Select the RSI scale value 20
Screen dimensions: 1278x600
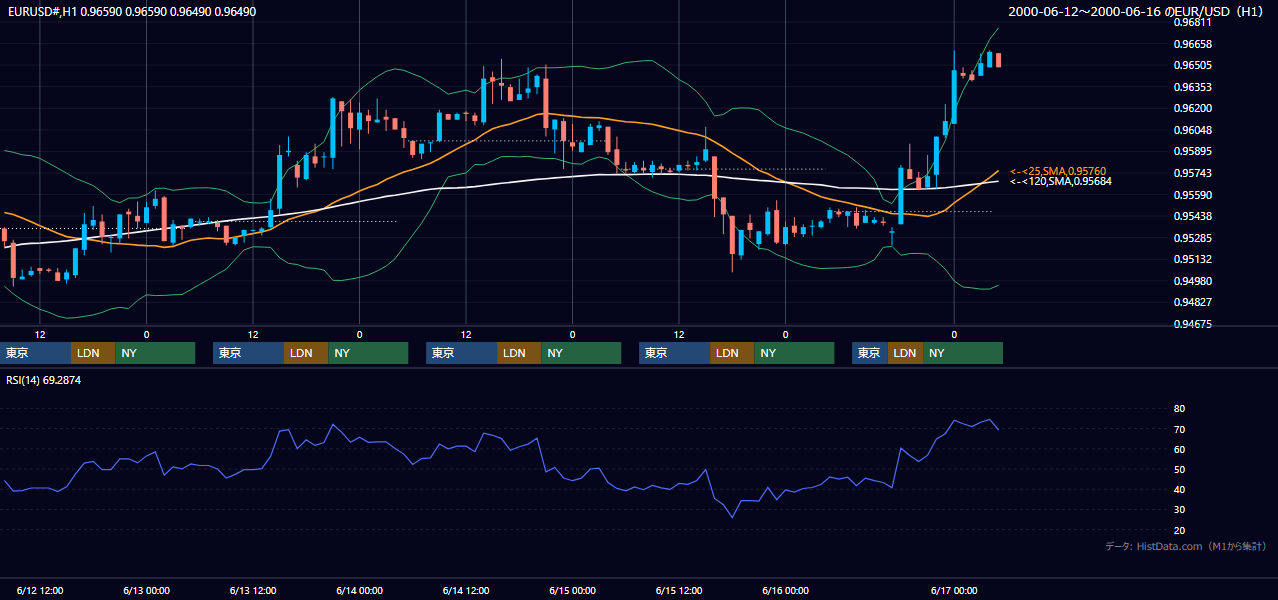click(x=1179, y=530)
